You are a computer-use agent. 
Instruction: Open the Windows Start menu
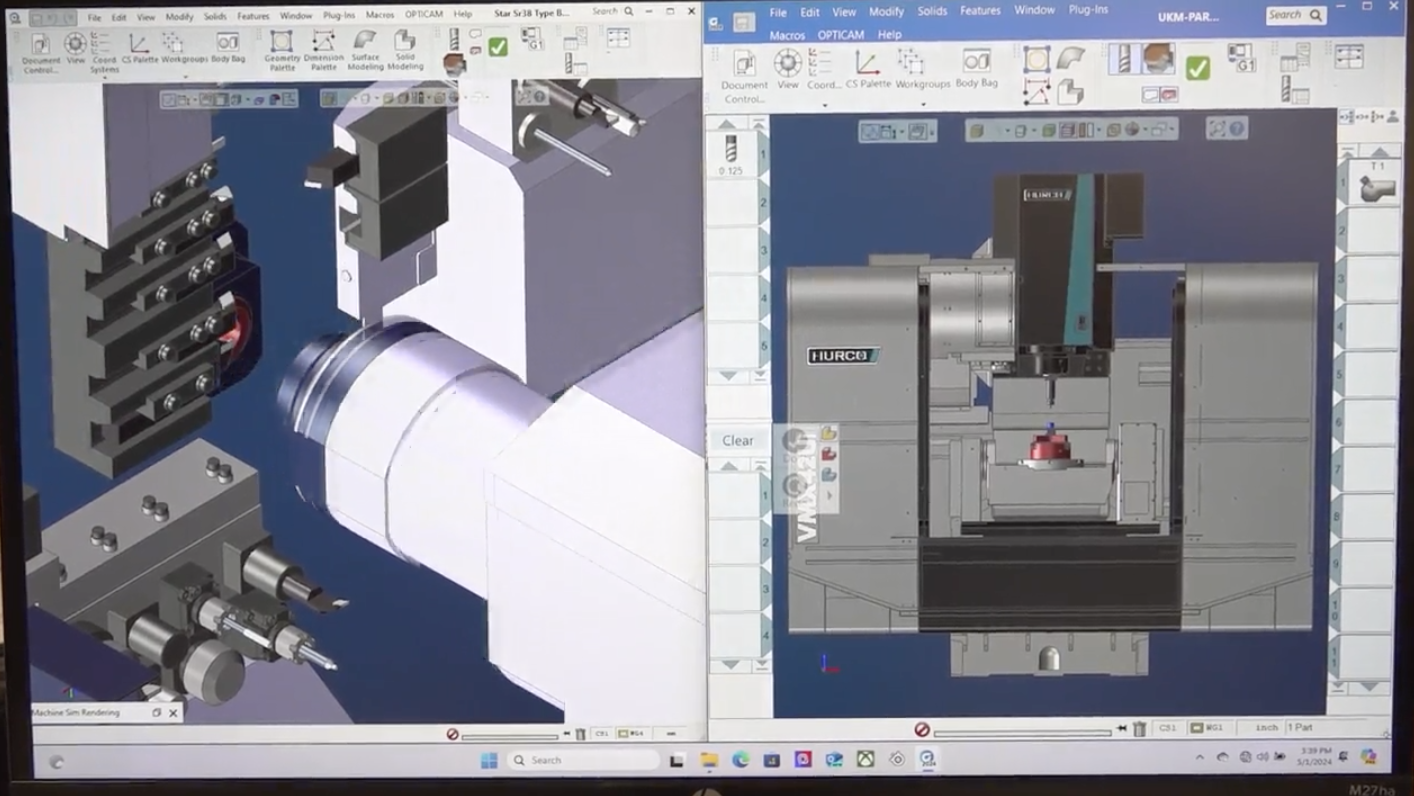click(x=489, y=760)
